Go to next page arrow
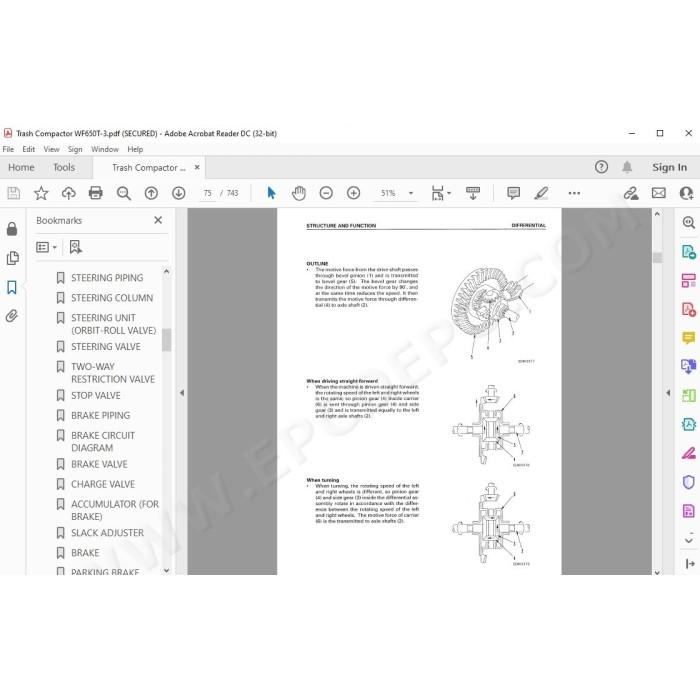This screenshot has height=700, width=700. click(179, 193)
